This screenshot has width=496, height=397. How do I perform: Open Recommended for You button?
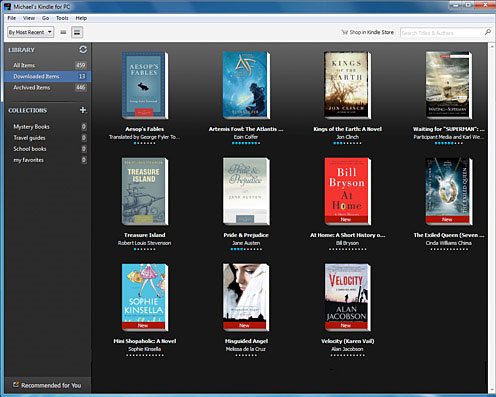[47, 385]
